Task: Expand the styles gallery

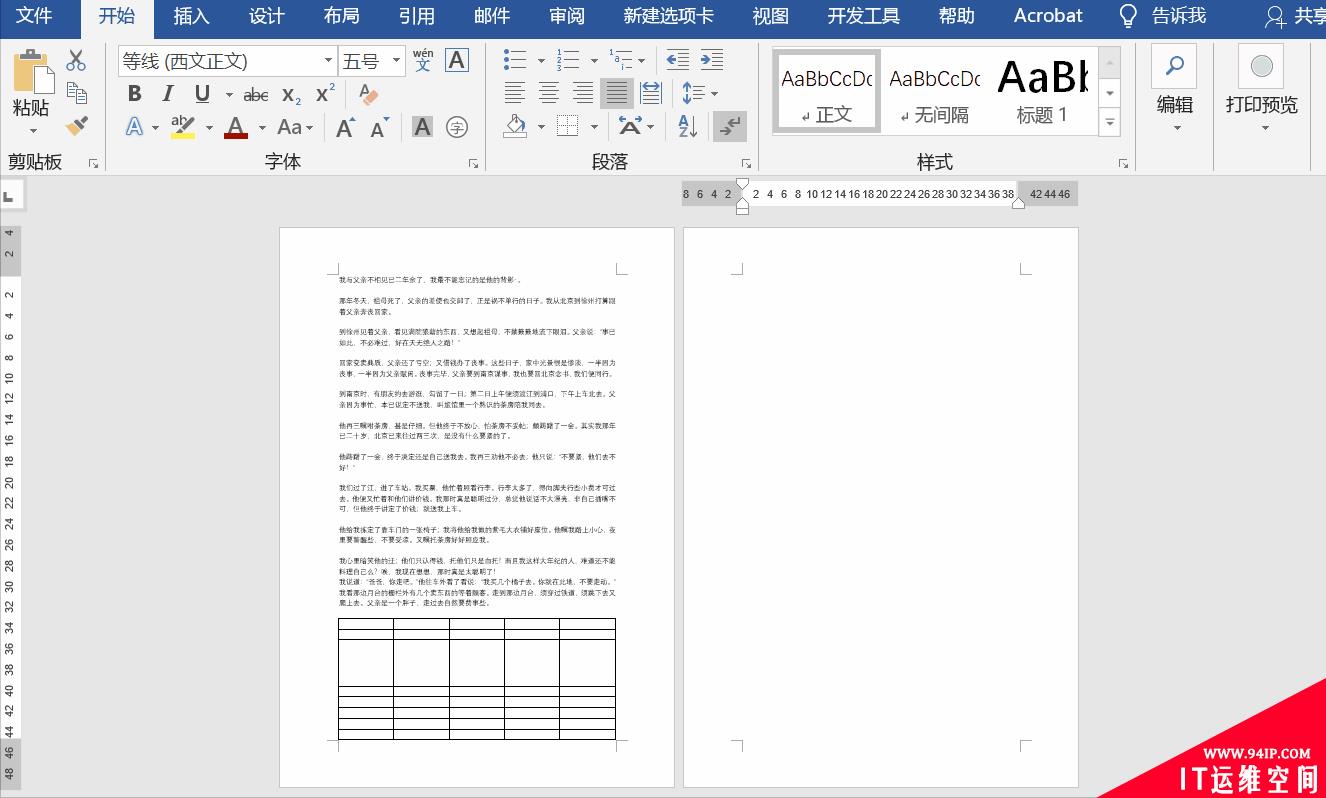Action: pyautogui.click(x=1110, y=123)
